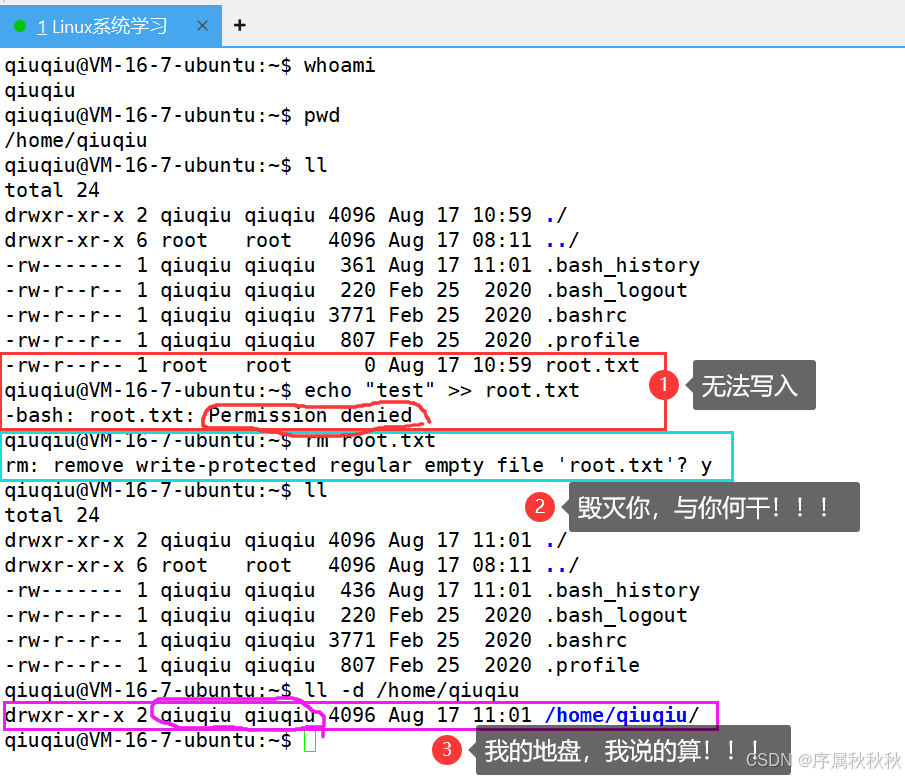Click the 'echo "test" >> root.txt' command

coord(442,390)
